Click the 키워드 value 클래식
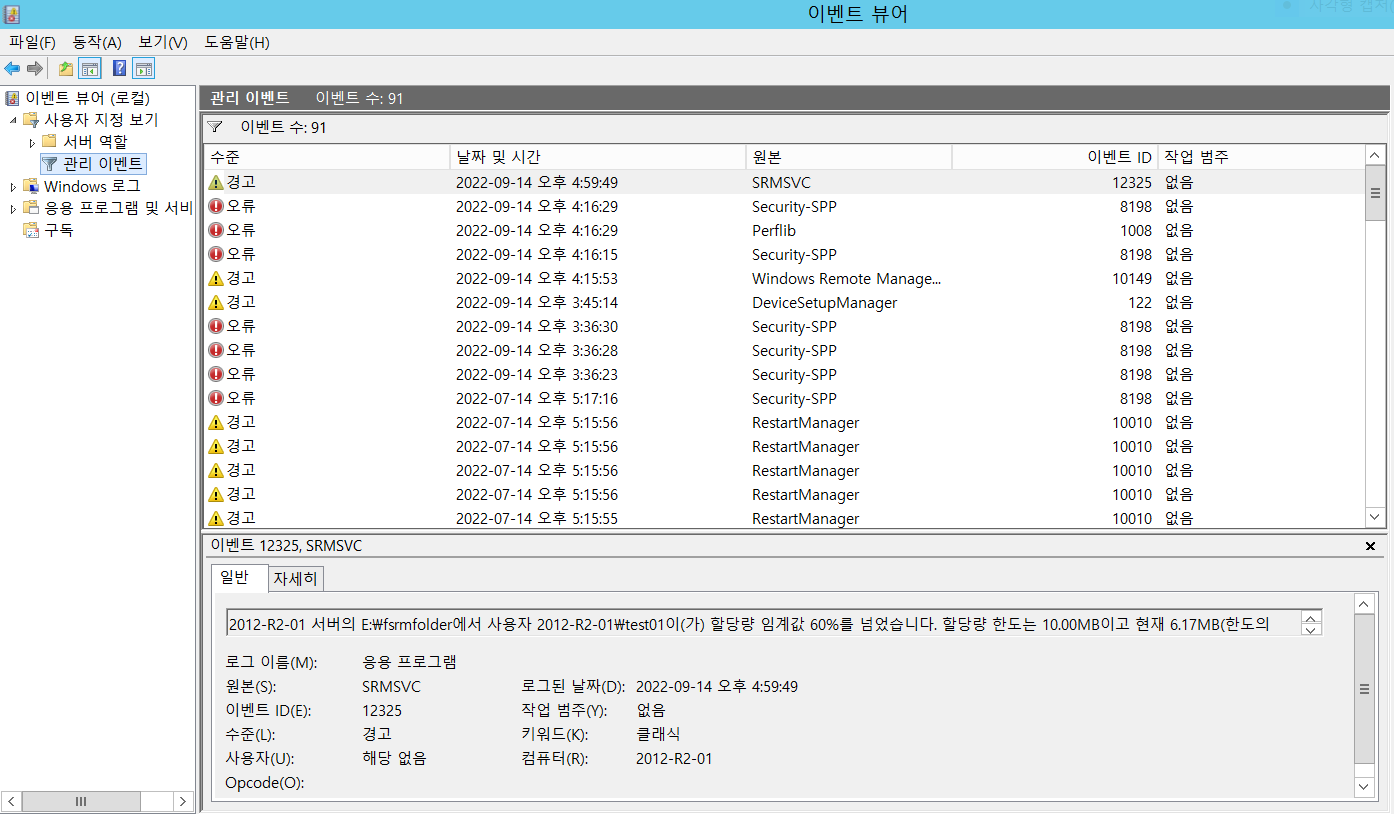 tap(658, 734)
